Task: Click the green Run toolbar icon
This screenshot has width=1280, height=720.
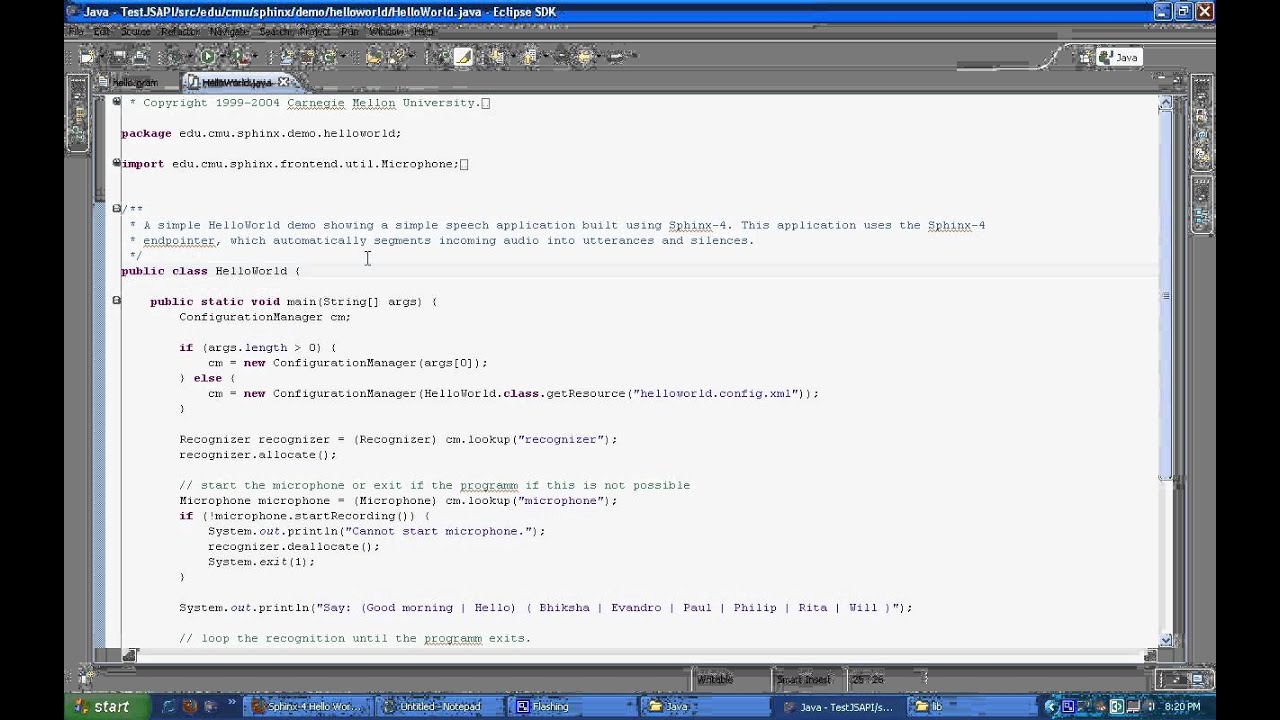Action: click(x=208, y=57)
